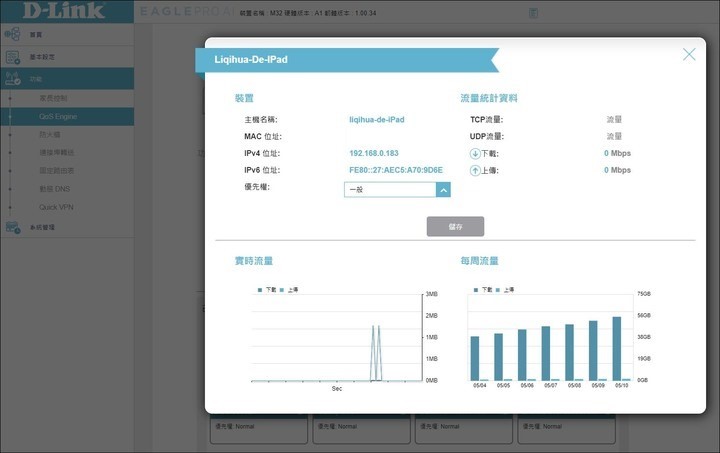The height and width of the screenshot is (453, 720).
Task: Click the 系統管理 management icon in sidebar
Action: tap(12, 227)
